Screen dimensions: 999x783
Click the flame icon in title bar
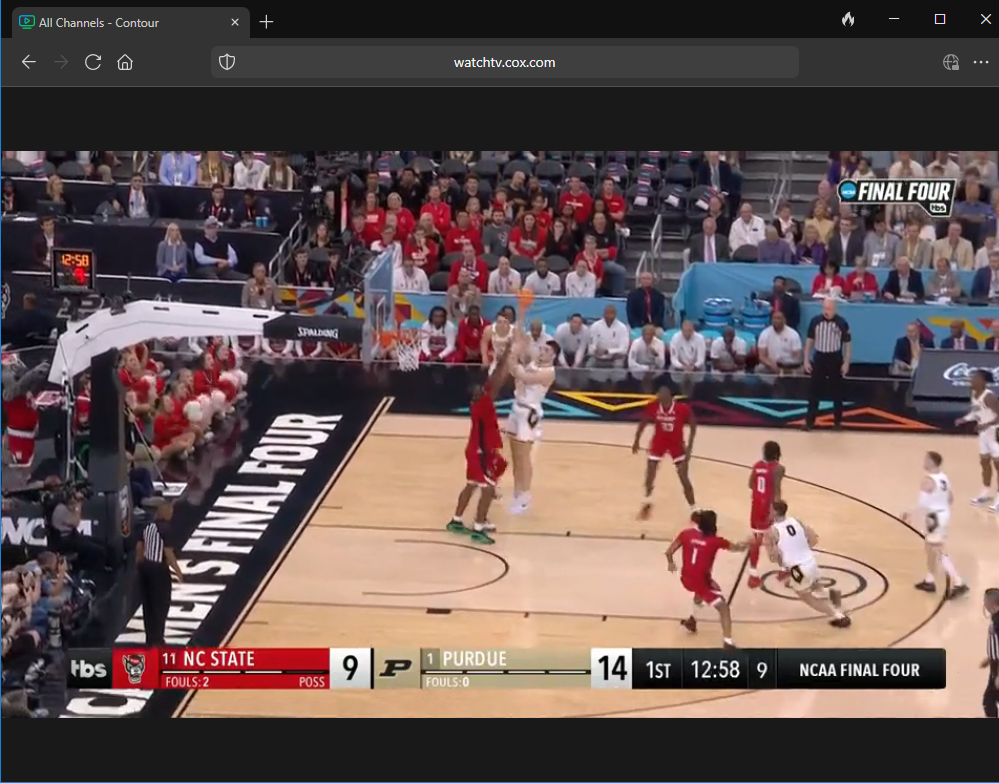[x=848, y=20]
